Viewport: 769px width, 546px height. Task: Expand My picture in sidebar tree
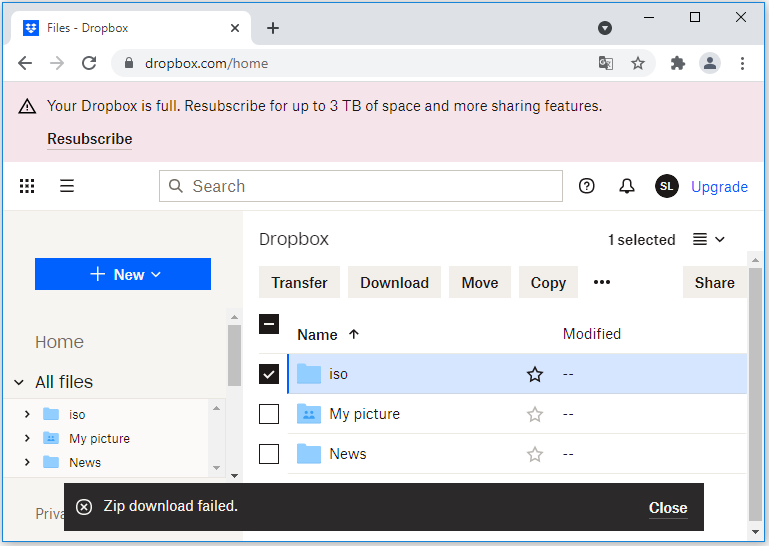tap(27, 438)
